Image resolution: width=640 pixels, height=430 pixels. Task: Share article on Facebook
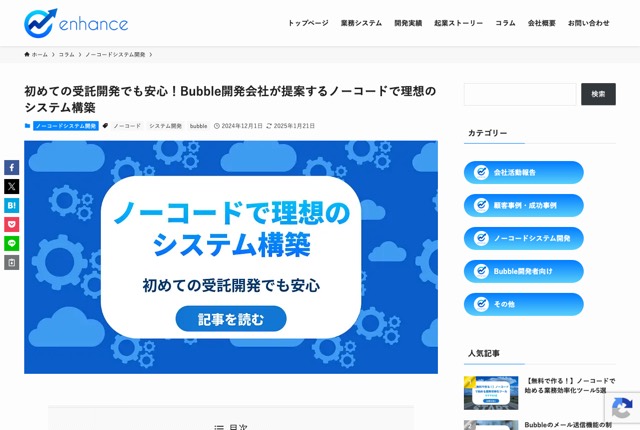coord(12,167)
